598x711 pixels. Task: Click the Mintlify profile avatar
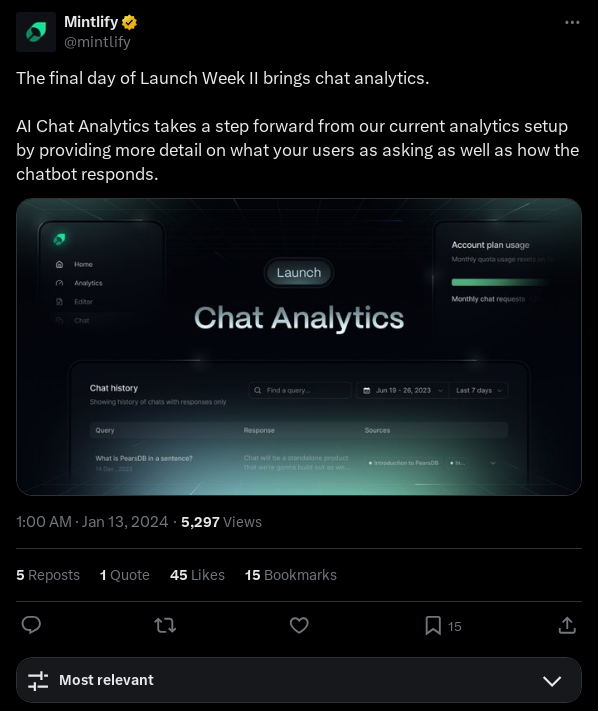(x=36, y=32)
